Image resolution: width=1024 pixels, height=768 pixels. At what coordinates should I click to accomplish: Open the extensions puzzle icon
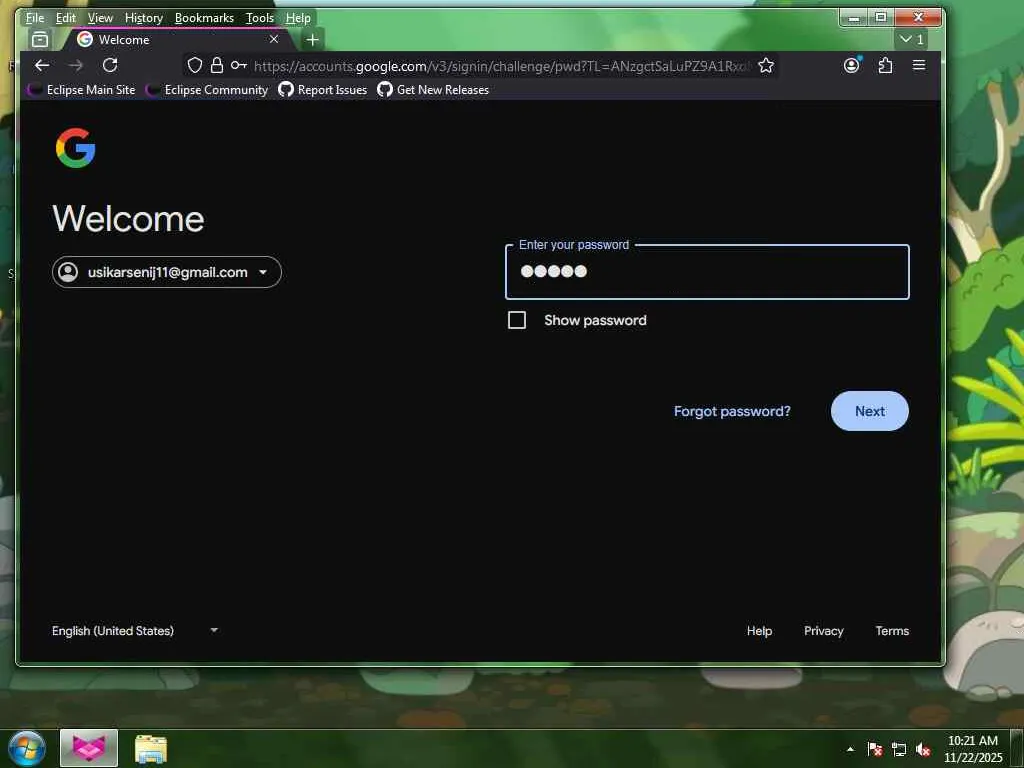coord(885,65)
